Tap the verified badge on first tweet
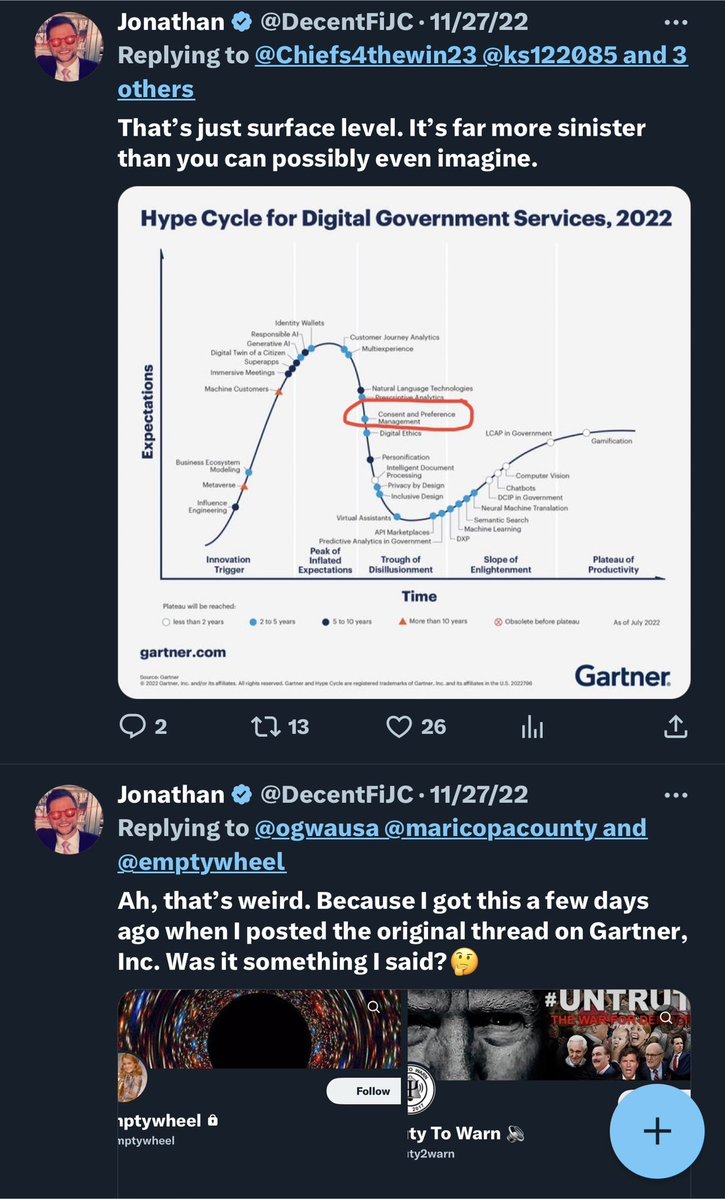 point(241,22)
